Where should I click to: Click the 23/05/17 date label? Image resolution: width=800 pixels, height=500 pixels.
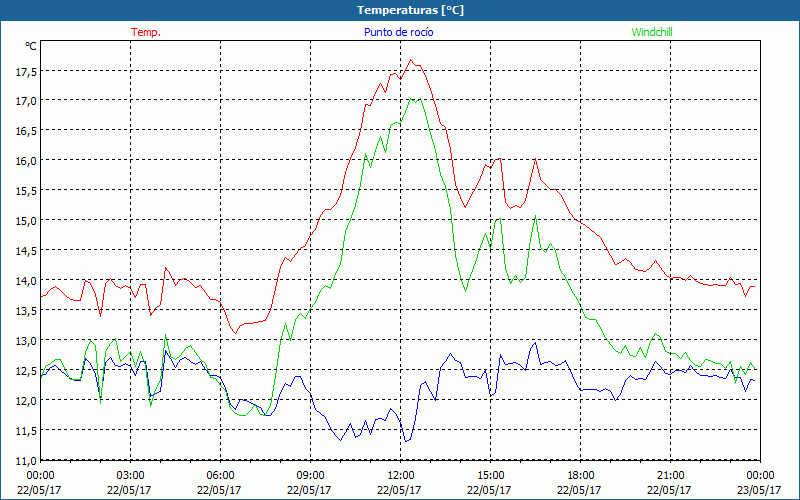759,490
